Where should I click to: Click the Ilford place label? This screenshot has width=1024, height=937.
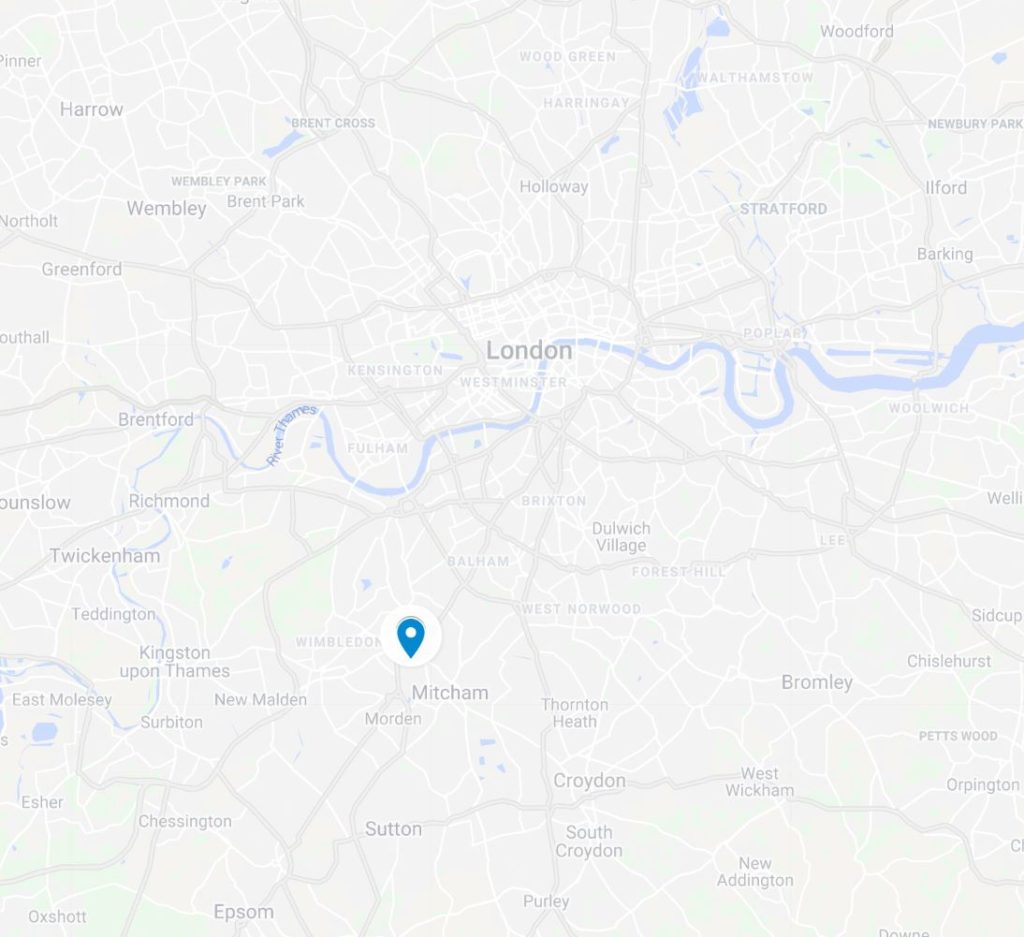(x=946, y=188)
